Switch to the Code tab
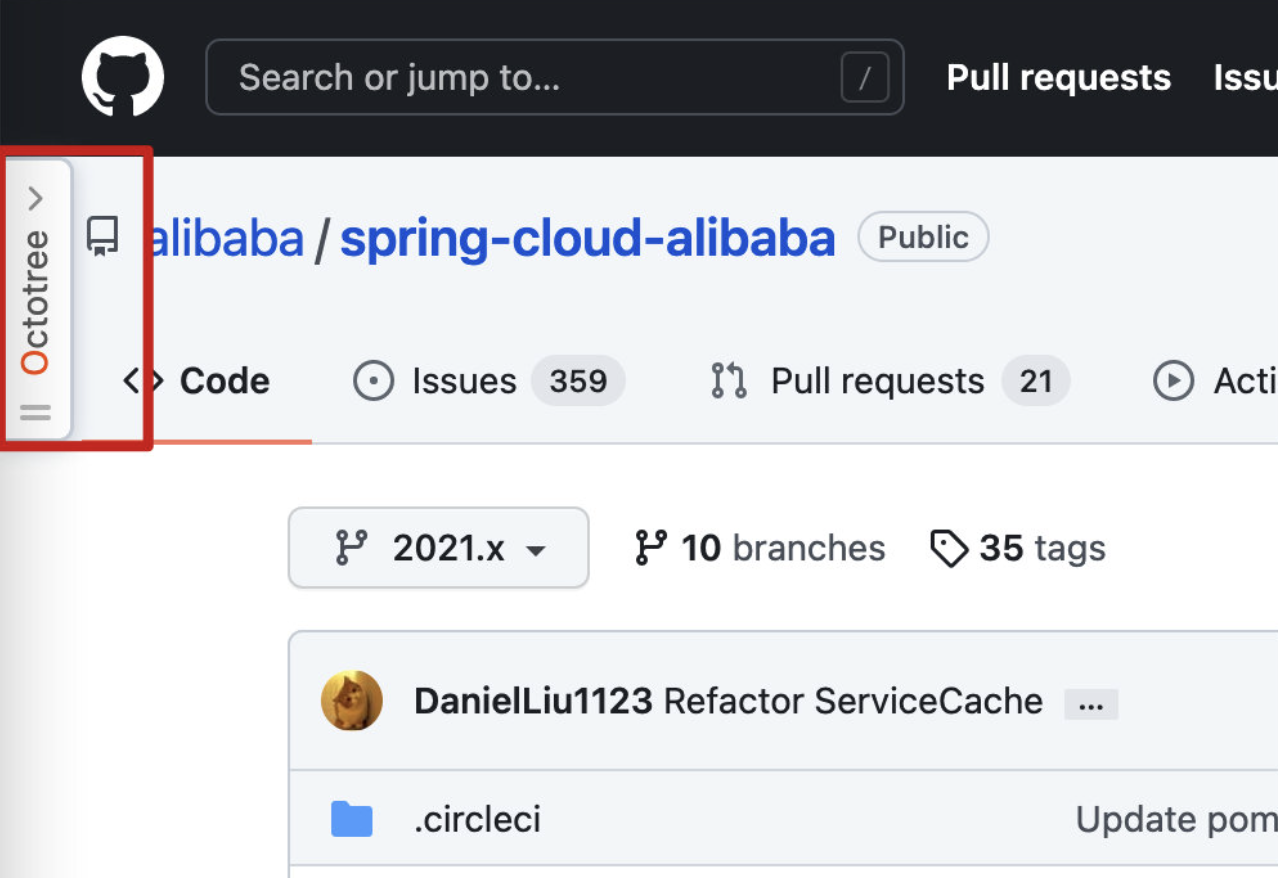Image resolution: width=1278 pixels, height=878 pixels. pos(200,381)
